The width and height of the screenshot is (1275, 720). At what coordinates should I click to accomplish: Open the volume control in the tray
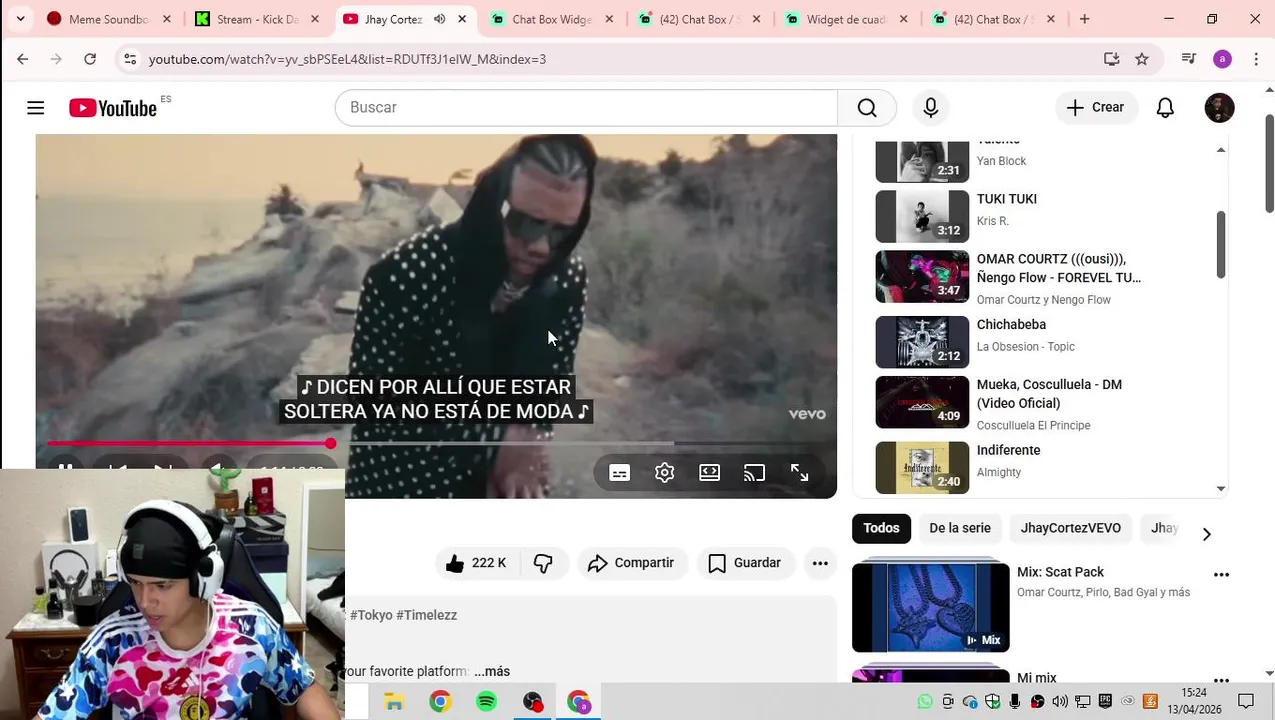(1060, 702)
